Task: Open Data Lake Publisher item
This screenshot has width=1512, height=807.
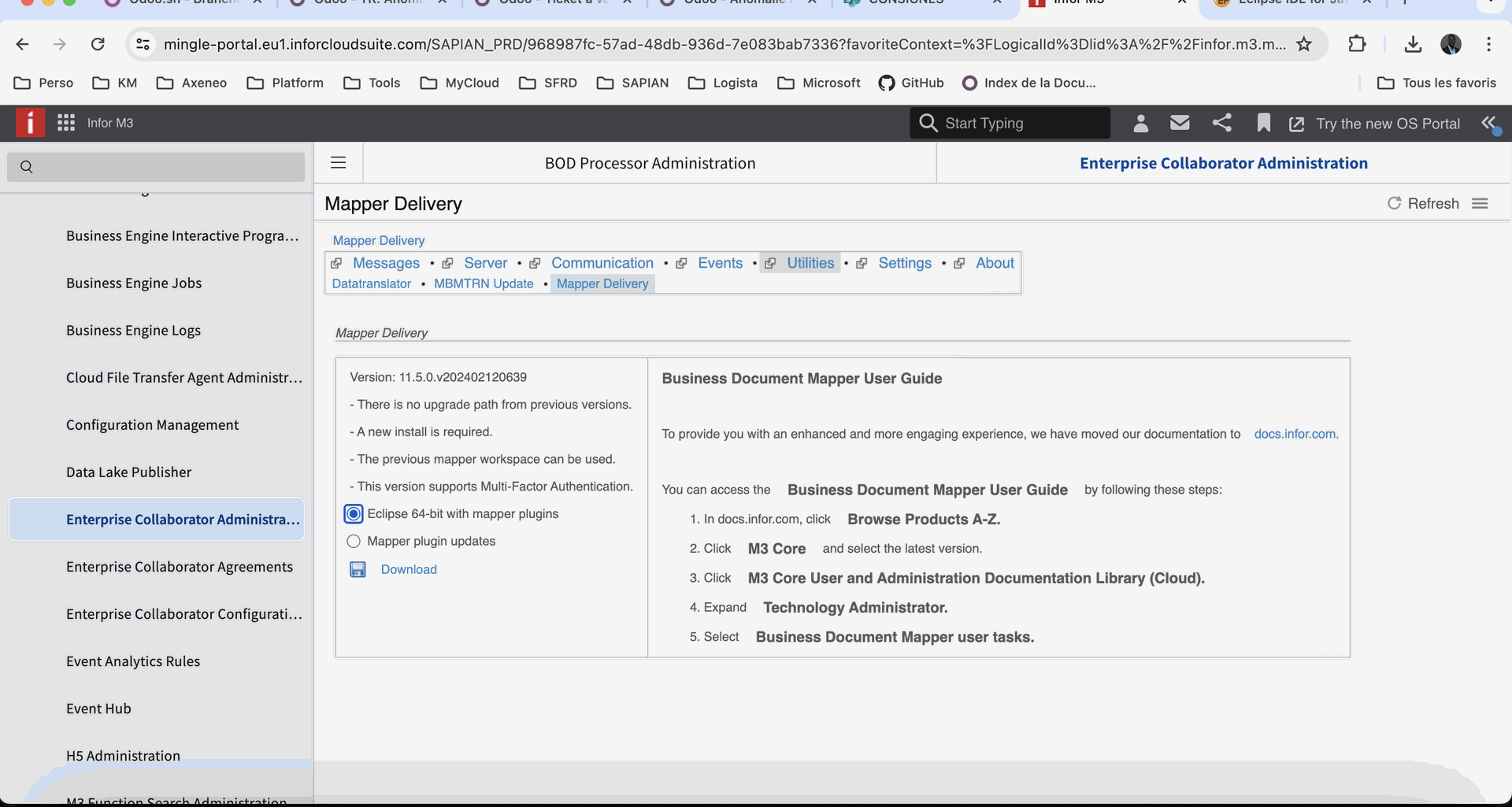Action: pos(128,472)
